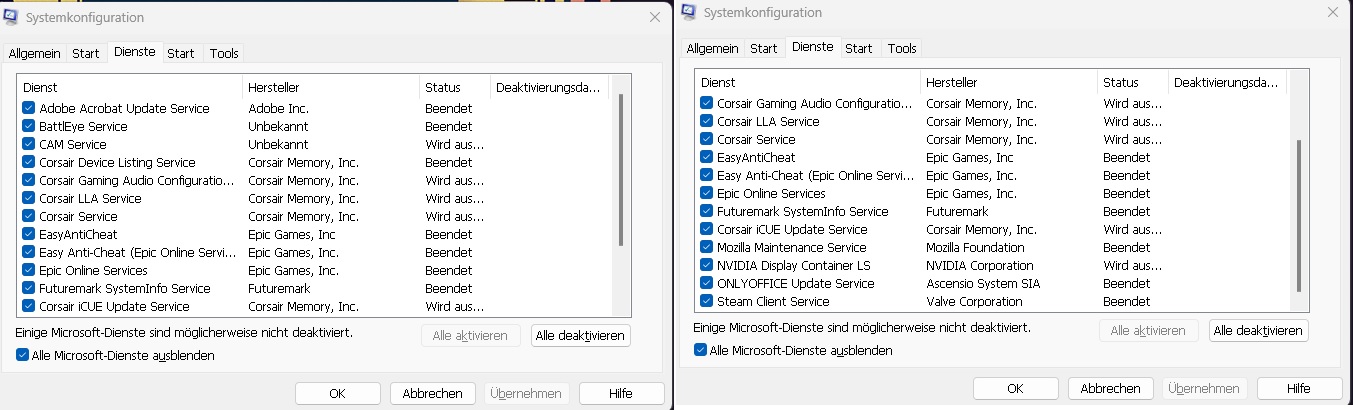This screenshot has width=1353, height=410.
Task: Uncheck BattlEye Service checkbox
Action: click(29, 126)
